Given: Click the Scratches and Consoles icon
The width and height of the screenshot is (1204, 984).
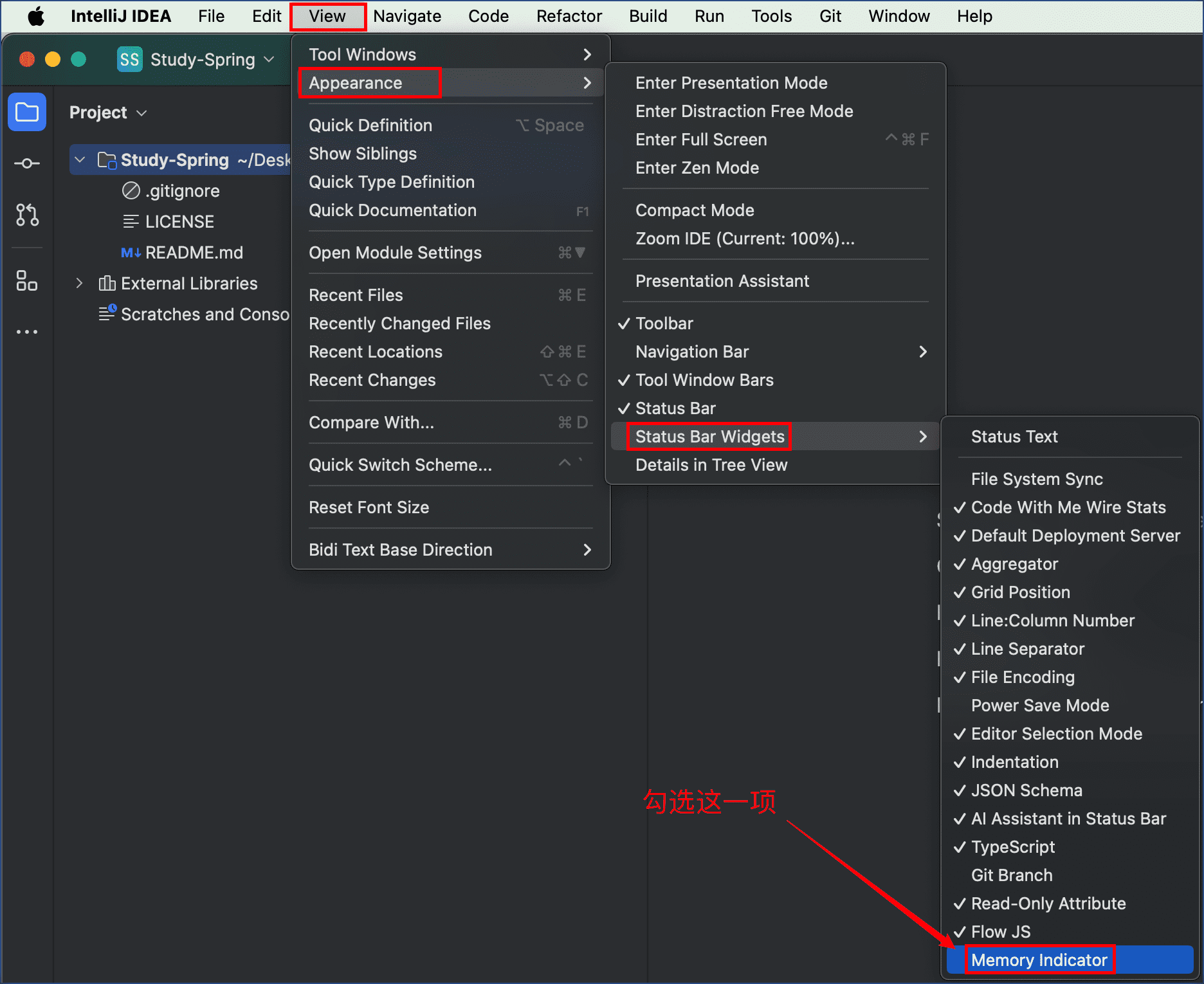Looking at the screenshot, I should [x=107, y=313].
